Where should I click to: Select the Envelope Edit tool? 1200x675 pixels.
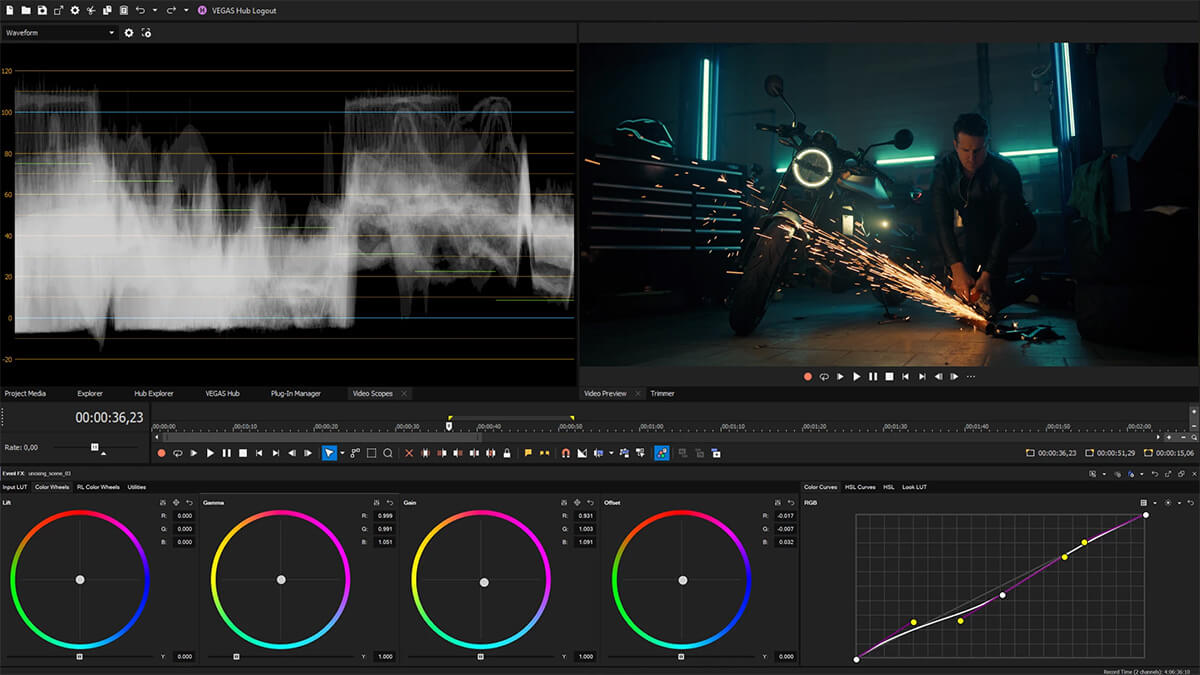356,453
